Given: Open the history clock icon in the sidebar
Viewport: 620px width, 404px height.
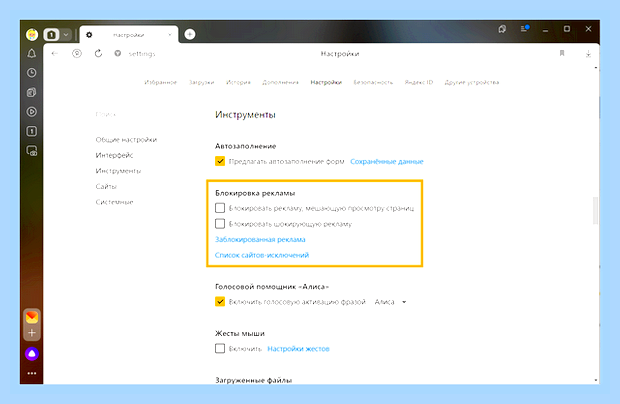Looking at the screenshot, I should pyautogui.click(x=32, y=73).
